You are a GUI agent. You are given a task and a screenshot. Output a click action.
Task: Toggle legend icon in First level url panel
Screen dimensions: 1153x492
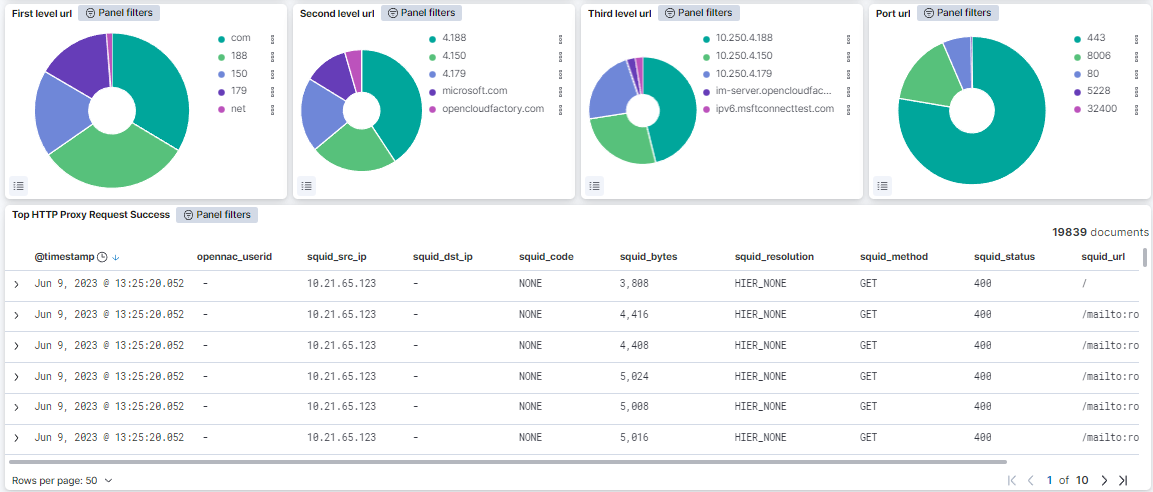[x=19, y=185]
